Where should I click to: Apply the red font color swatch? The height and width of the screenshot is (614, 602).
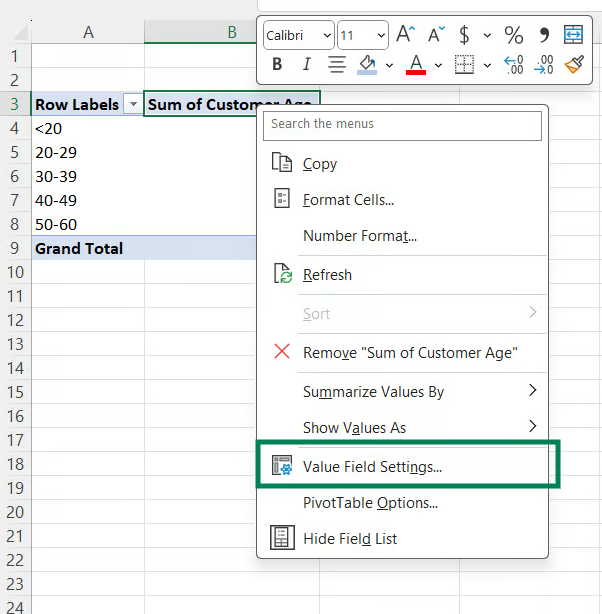click(x=416, y=65)
